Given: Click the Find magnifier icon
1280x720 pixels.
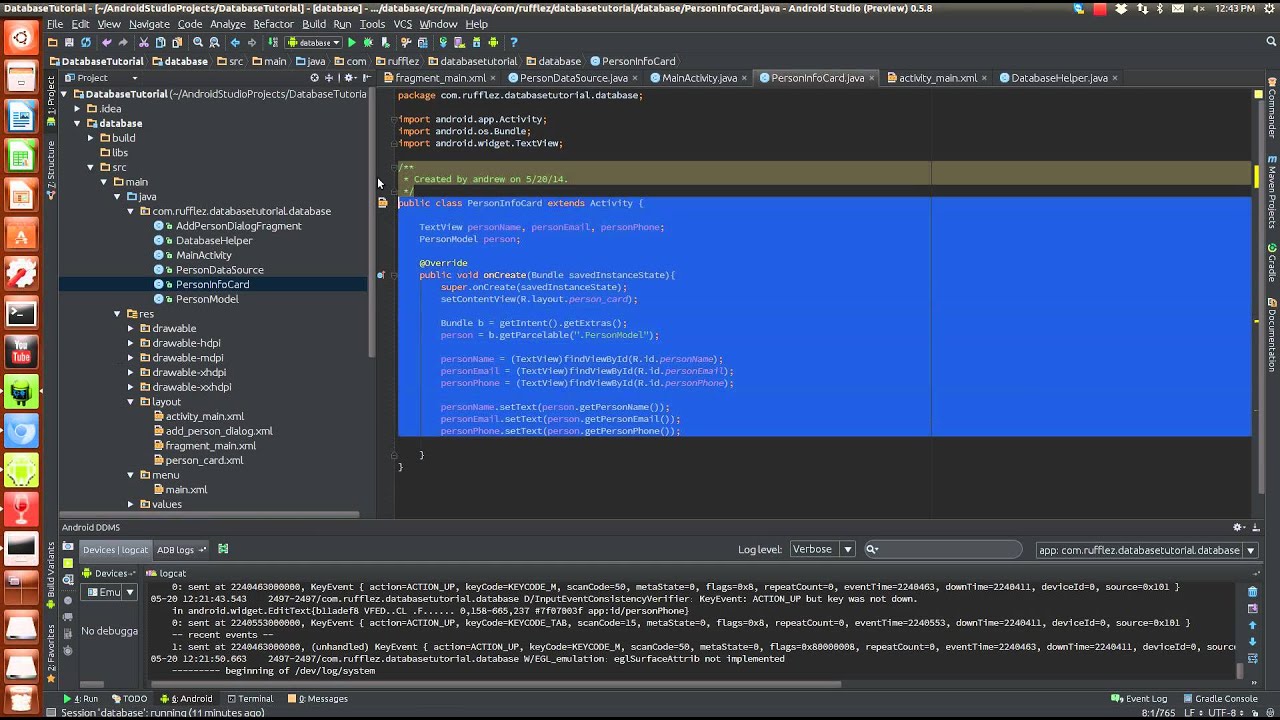Looking at the screenshot, I should pos(198,42).
